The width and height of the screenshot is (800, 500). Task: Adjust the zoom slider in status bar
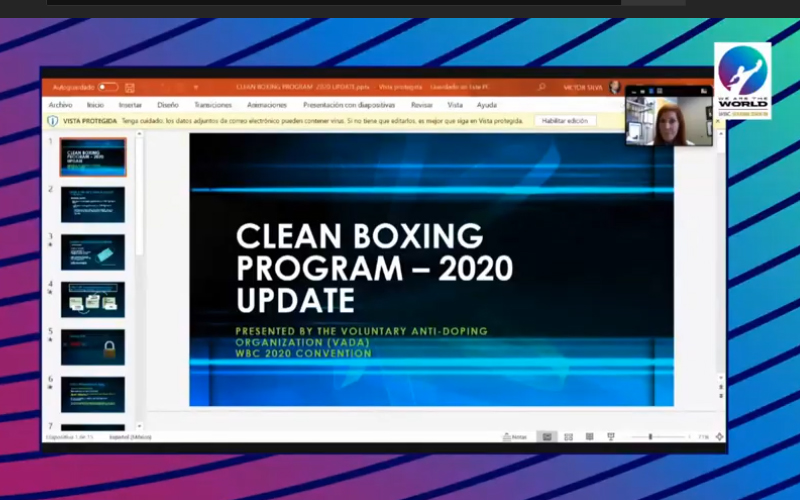point(651,437)
